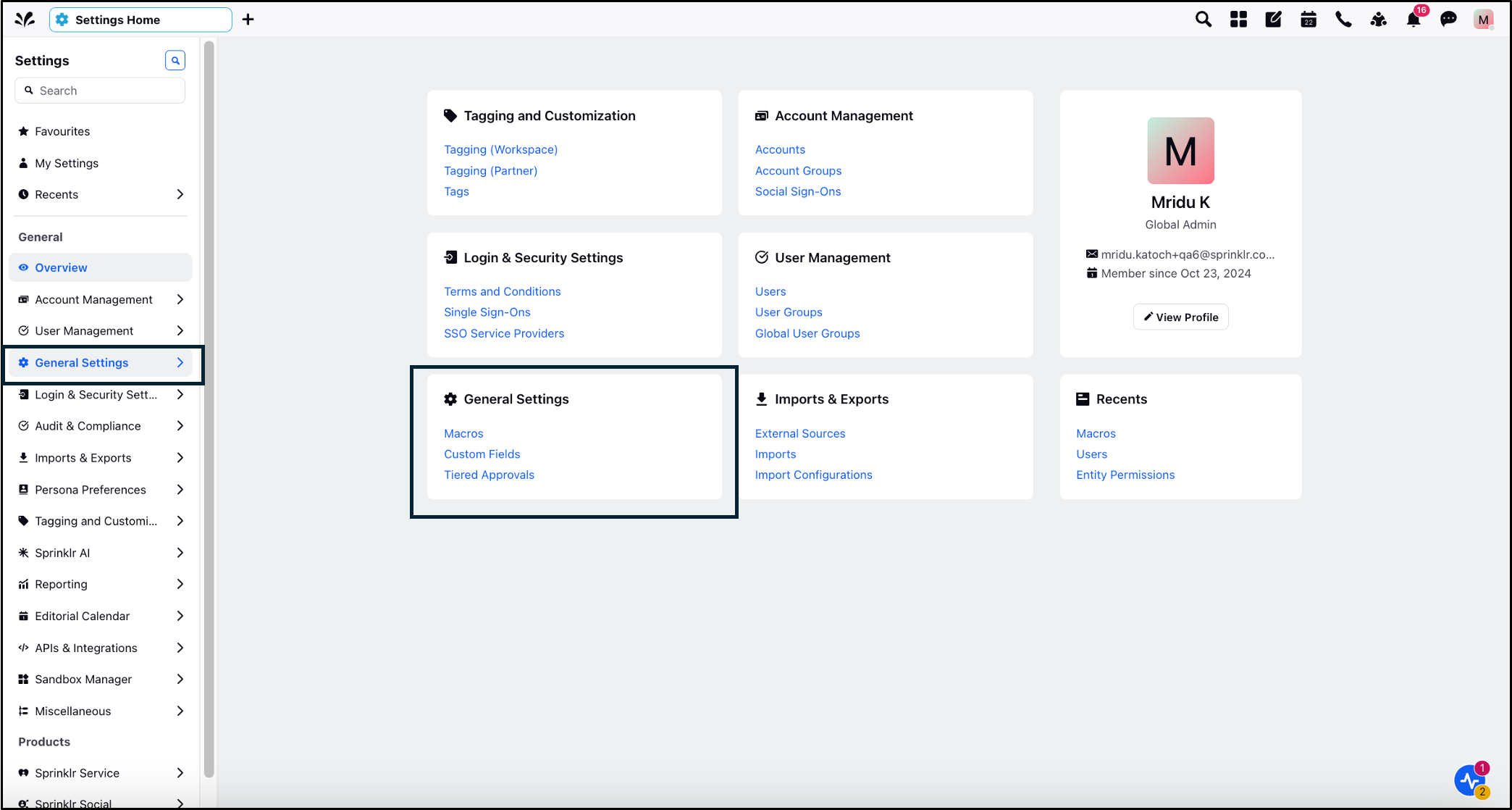Viewport: 1512px width, 810px height.
Task: Open the calendar icon in top bar
Action: (1309, 20)
